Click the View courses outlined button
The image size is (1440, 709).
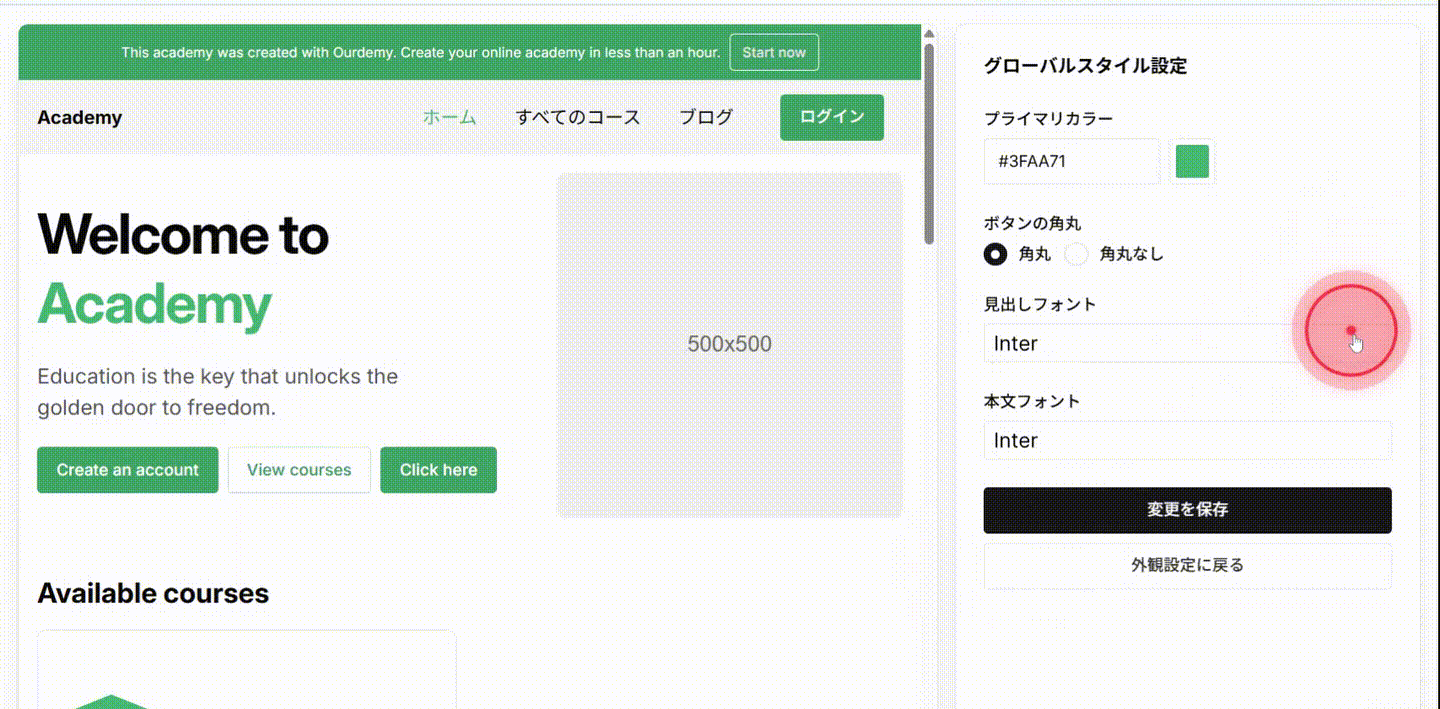click(299, 469)
